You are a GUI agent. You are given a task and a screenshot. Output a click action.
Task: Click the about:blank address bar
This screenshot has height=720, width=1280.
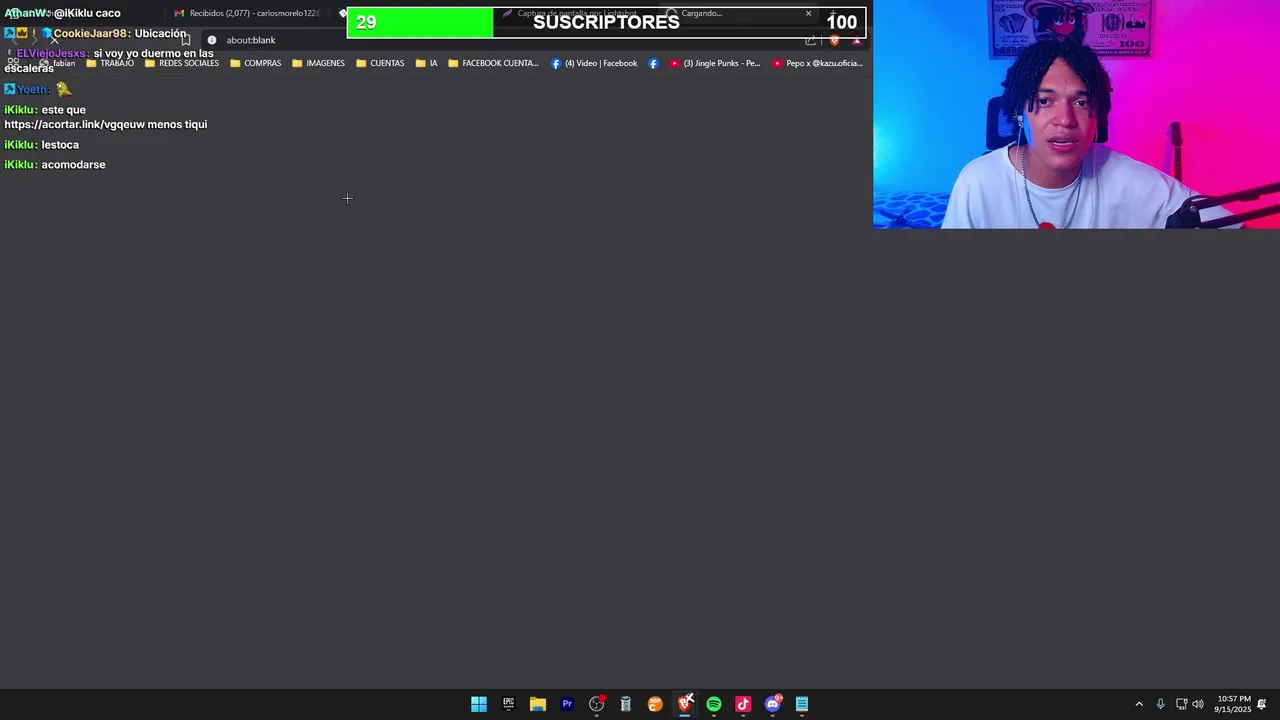[x=510, y=40]
